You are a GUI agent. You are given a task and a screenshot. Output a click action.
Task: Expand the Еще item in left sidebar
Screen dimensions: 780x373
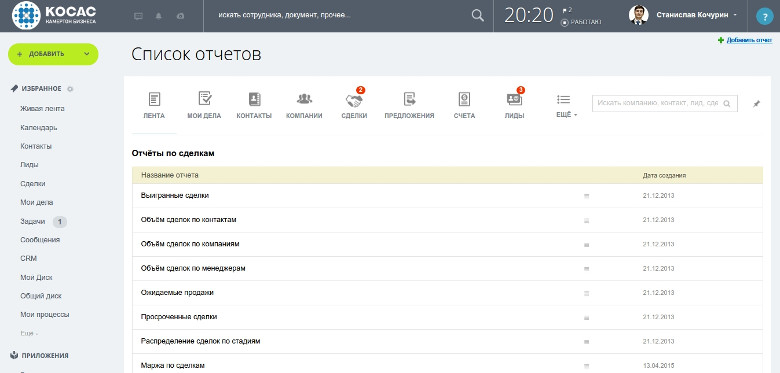point(29,333)
